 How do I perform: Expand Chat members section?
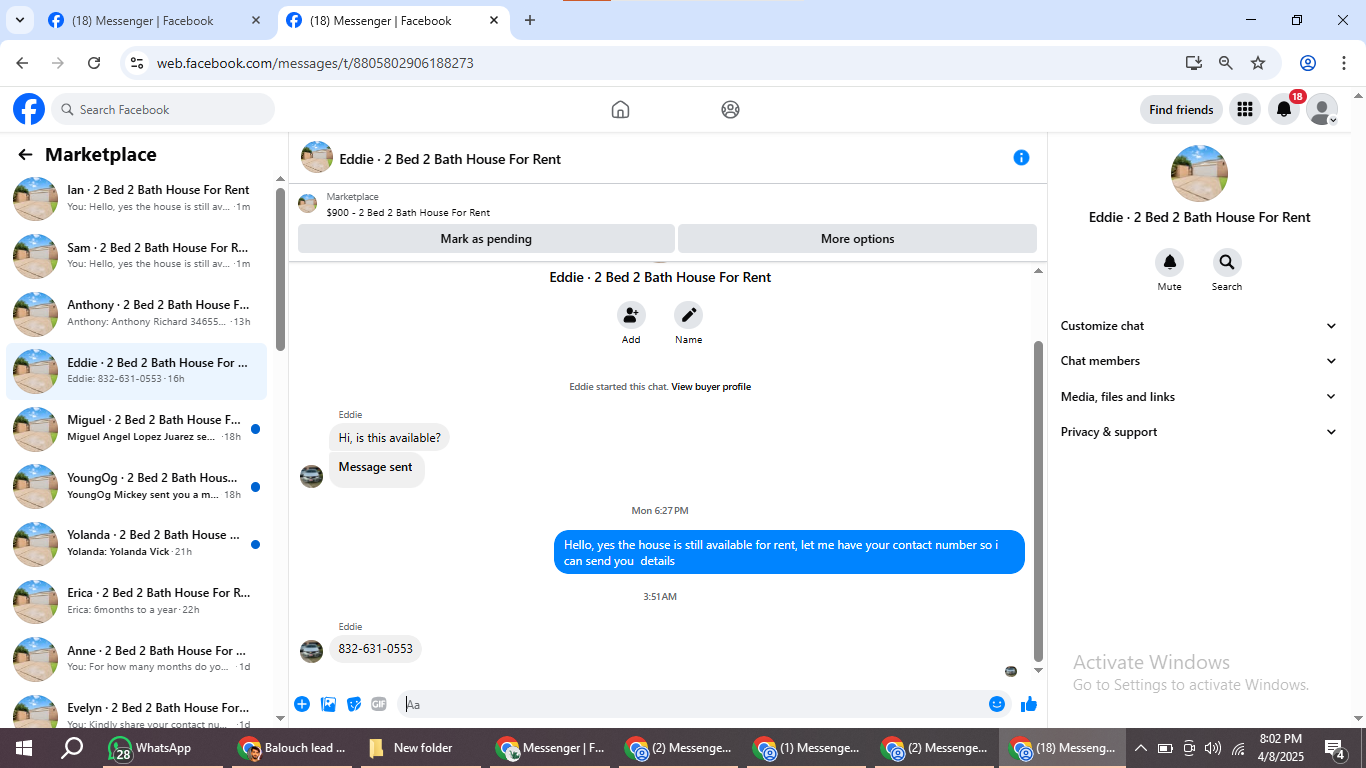tap(1198, 361)
